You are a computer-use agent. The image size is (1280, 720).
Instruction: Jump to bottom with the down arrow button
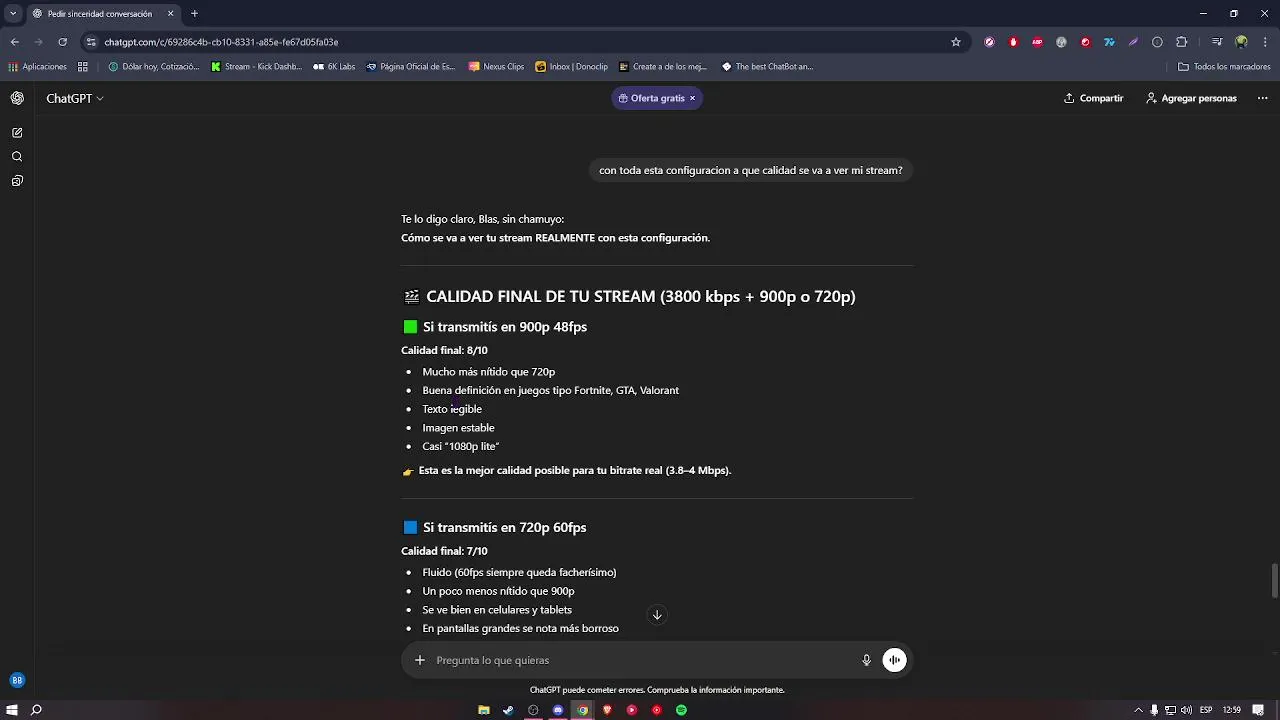657,615
